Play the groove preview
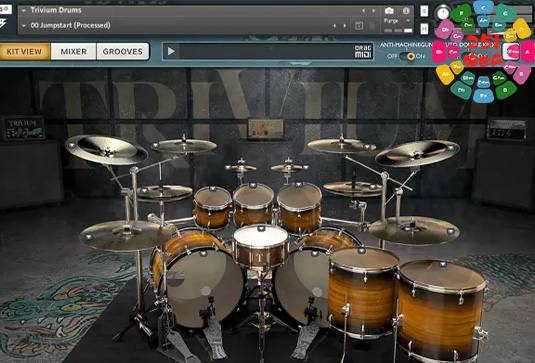The width and height of the screenshot is (535, 363). pos(171,51)
